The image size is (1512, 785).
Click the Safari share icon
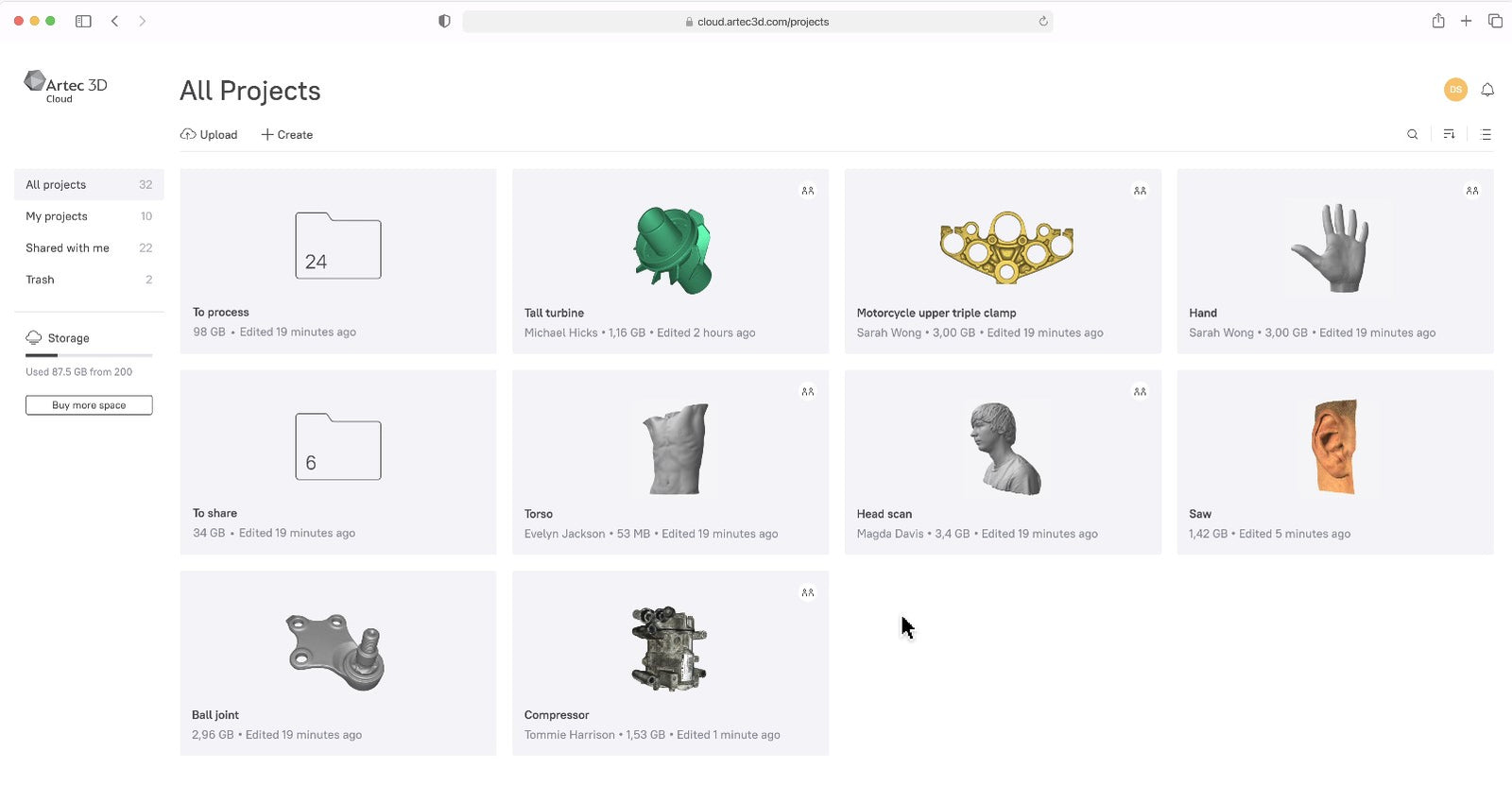coord(1437,21)
